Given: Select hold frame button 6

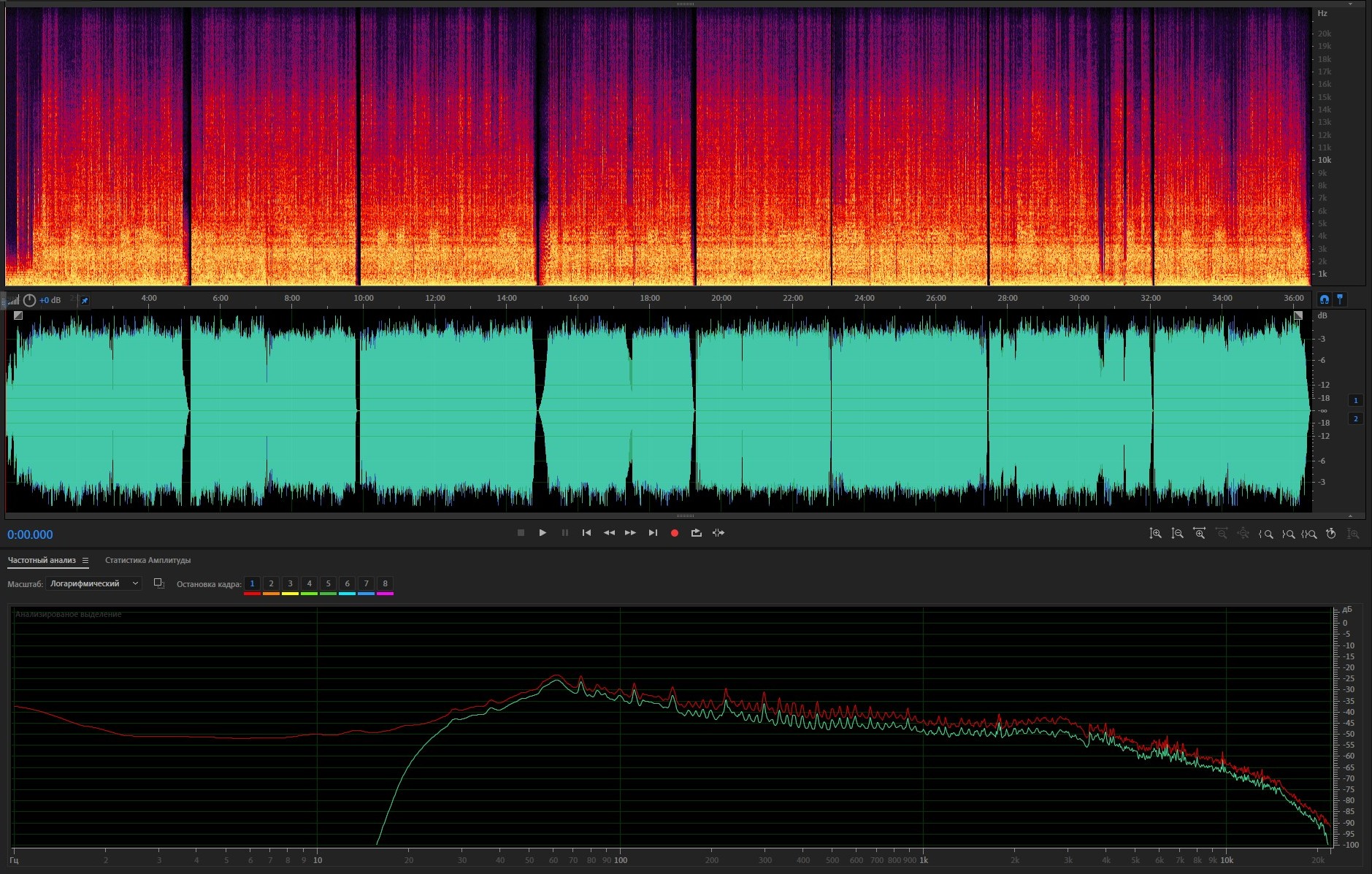Looking at the screenshot, I should click(347, 583).
